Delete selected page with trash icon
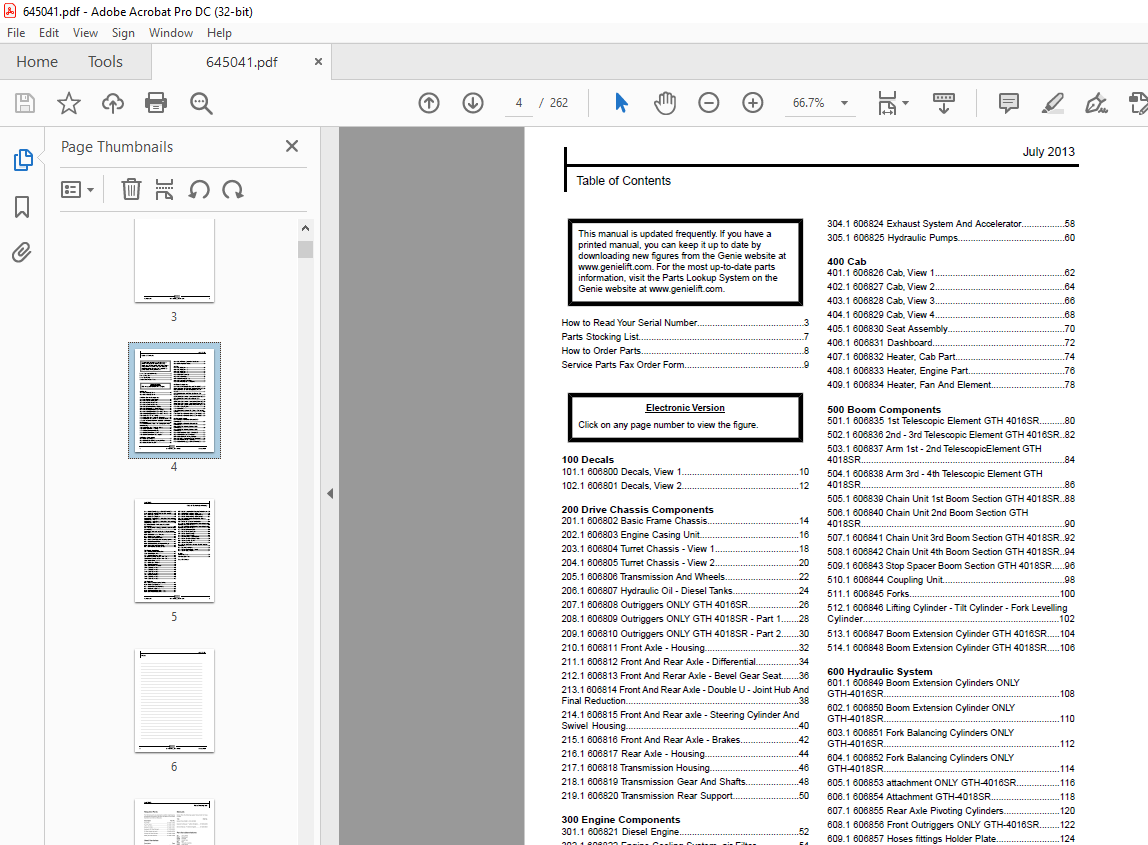The height and width of the screenshot is (845, 1148). (131, 190)
